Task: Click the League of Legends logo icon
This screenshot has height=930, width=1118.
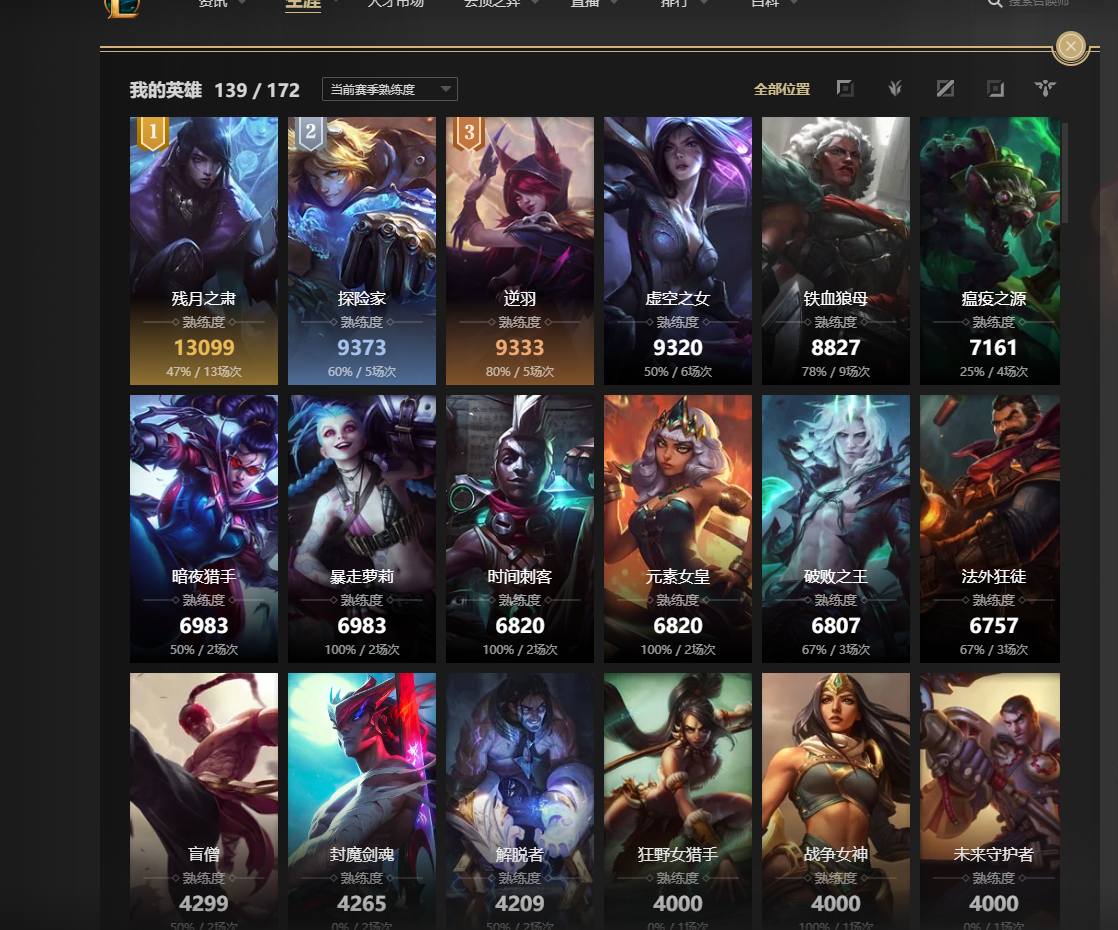Action: point(122,7)
